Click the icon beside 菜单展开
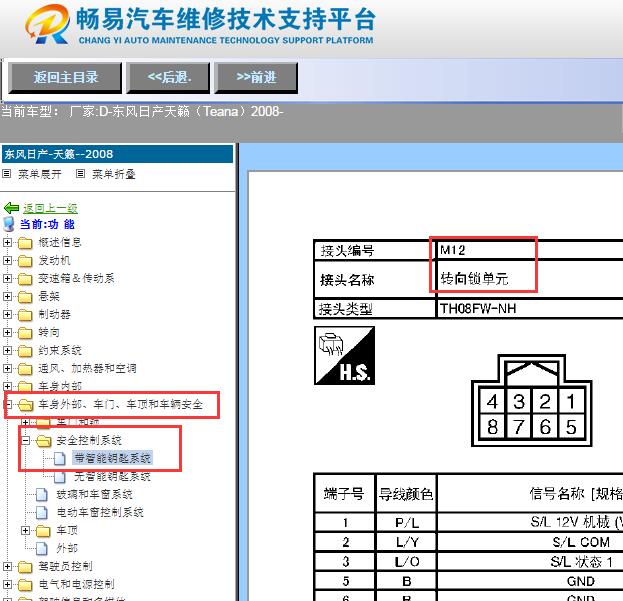 pos(7,174)
